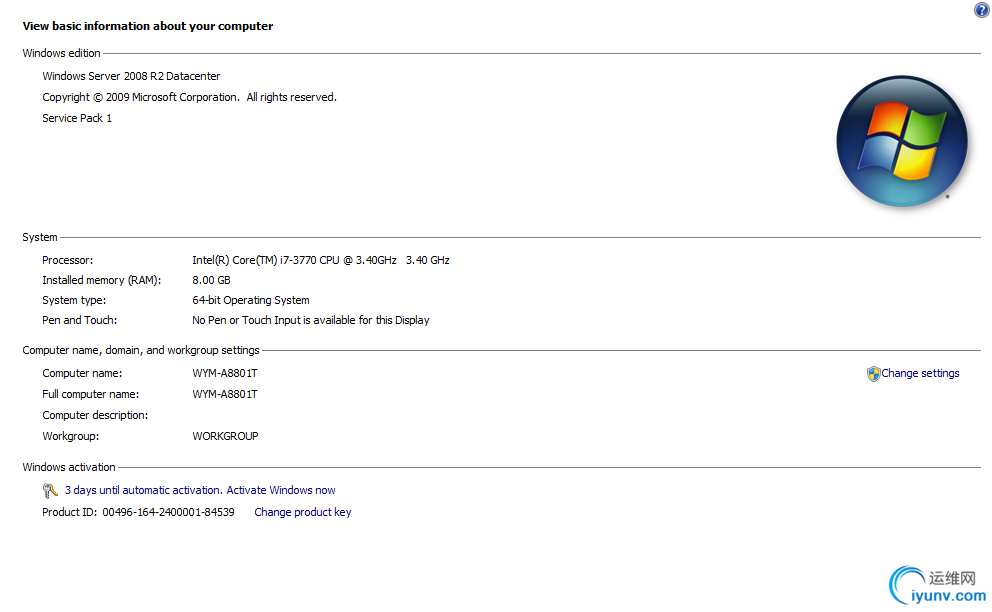
Task: Click the shield icon beside Change settings
Action: click(873, 374)
